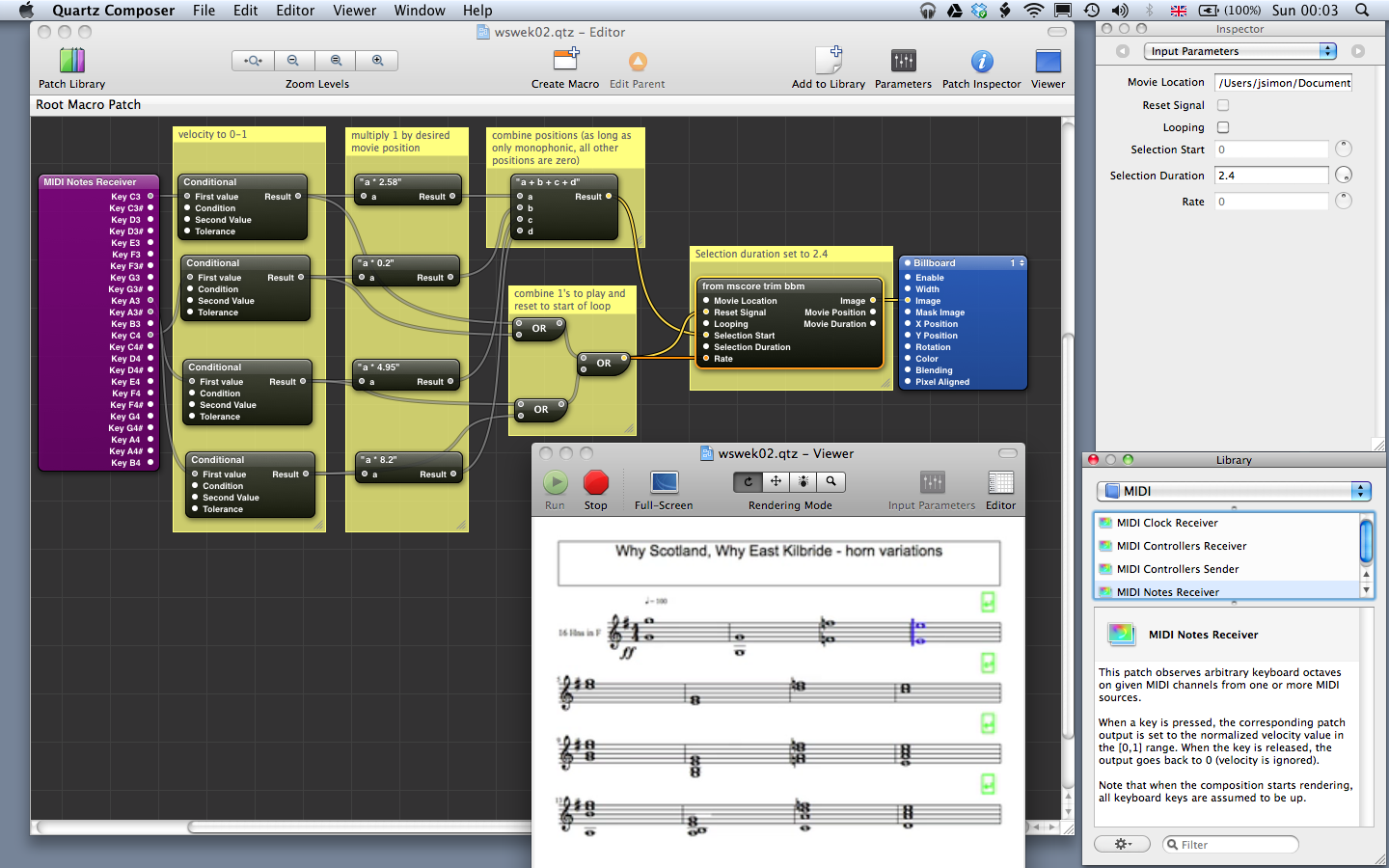Click the Editor icon in Viewer

[1001, 482]
